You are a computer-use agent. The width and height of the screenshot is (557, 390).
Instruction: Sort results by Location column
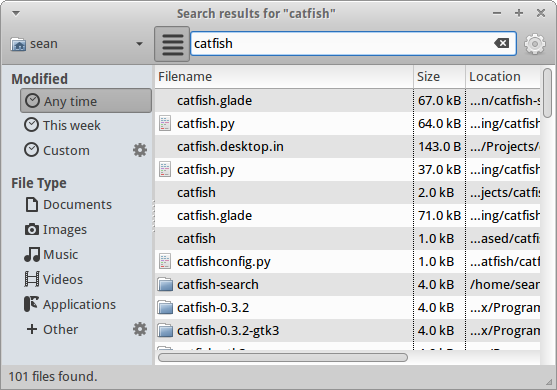pyautogui.click(x=503, y=77)
